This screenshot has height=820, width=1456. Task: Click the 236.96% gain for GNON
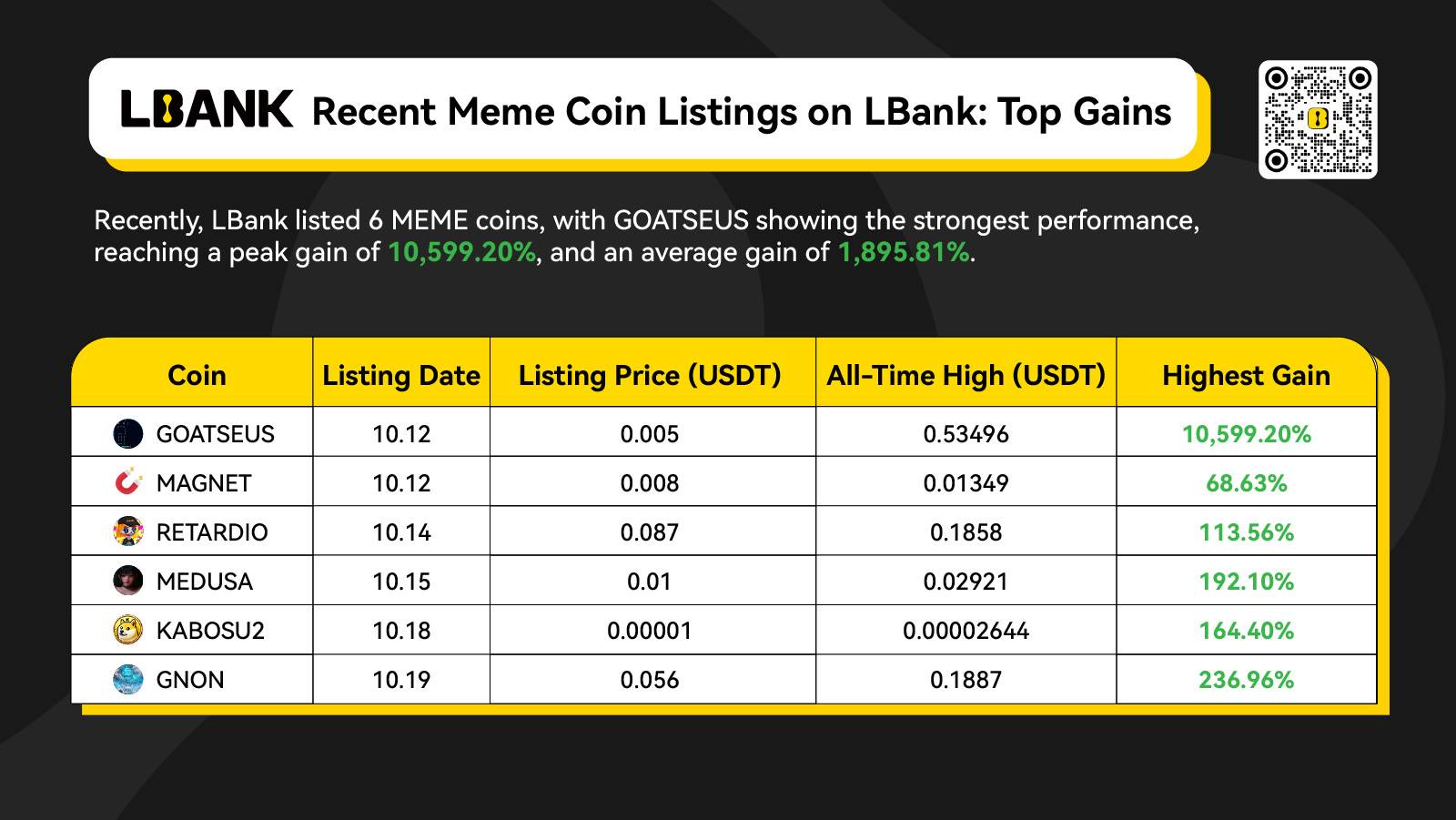tap(1246, 680)
